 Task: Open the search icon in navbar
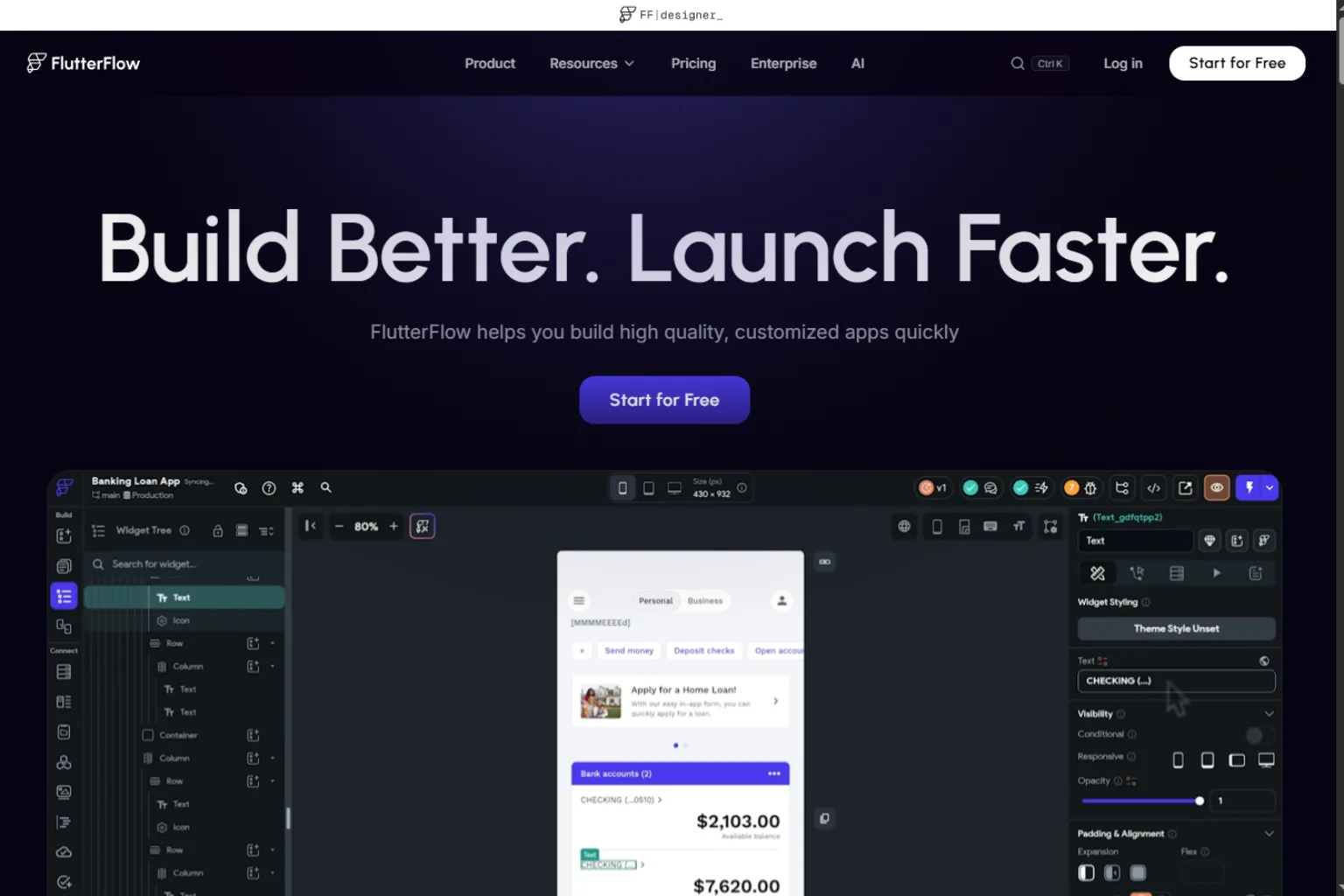[1017, 63]
